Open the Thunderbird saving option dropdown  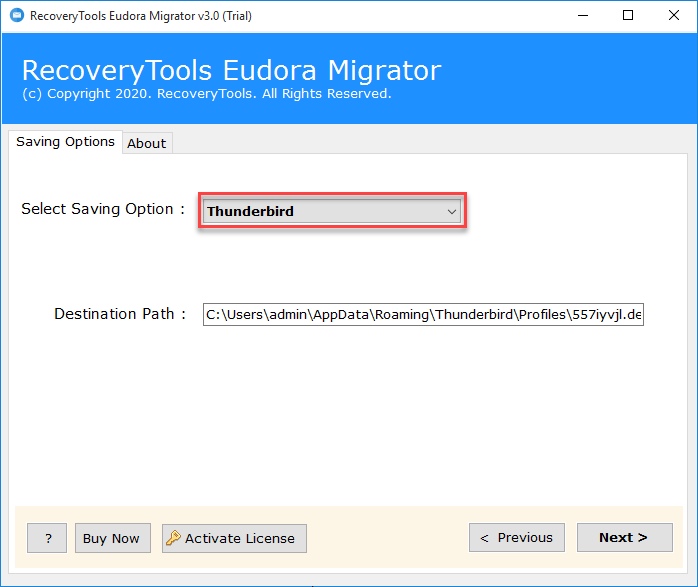tap(332, 211)
